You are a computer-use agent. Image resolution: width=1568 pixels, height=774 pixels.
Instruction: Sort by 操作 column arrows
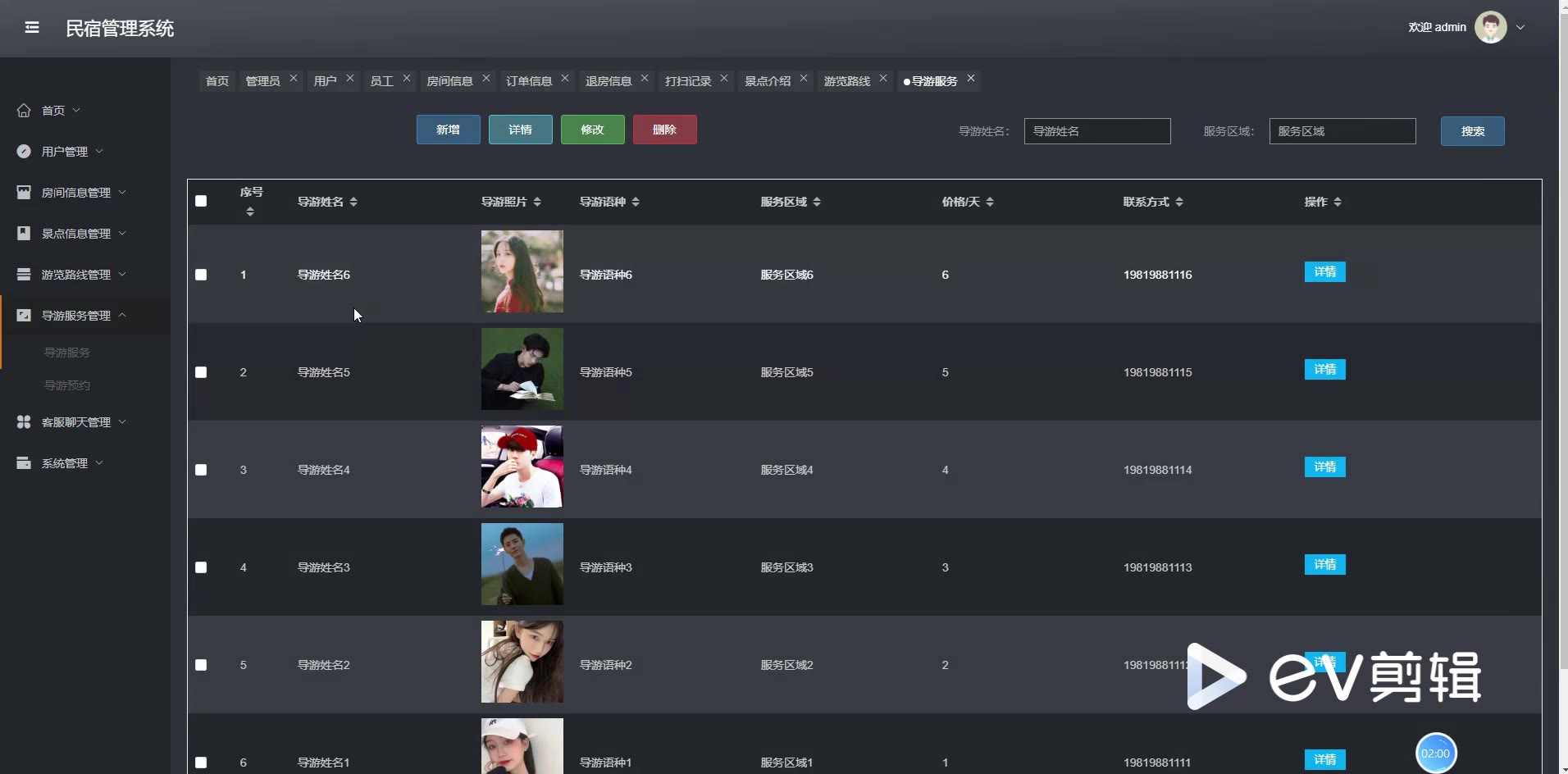click(1338, 202)
